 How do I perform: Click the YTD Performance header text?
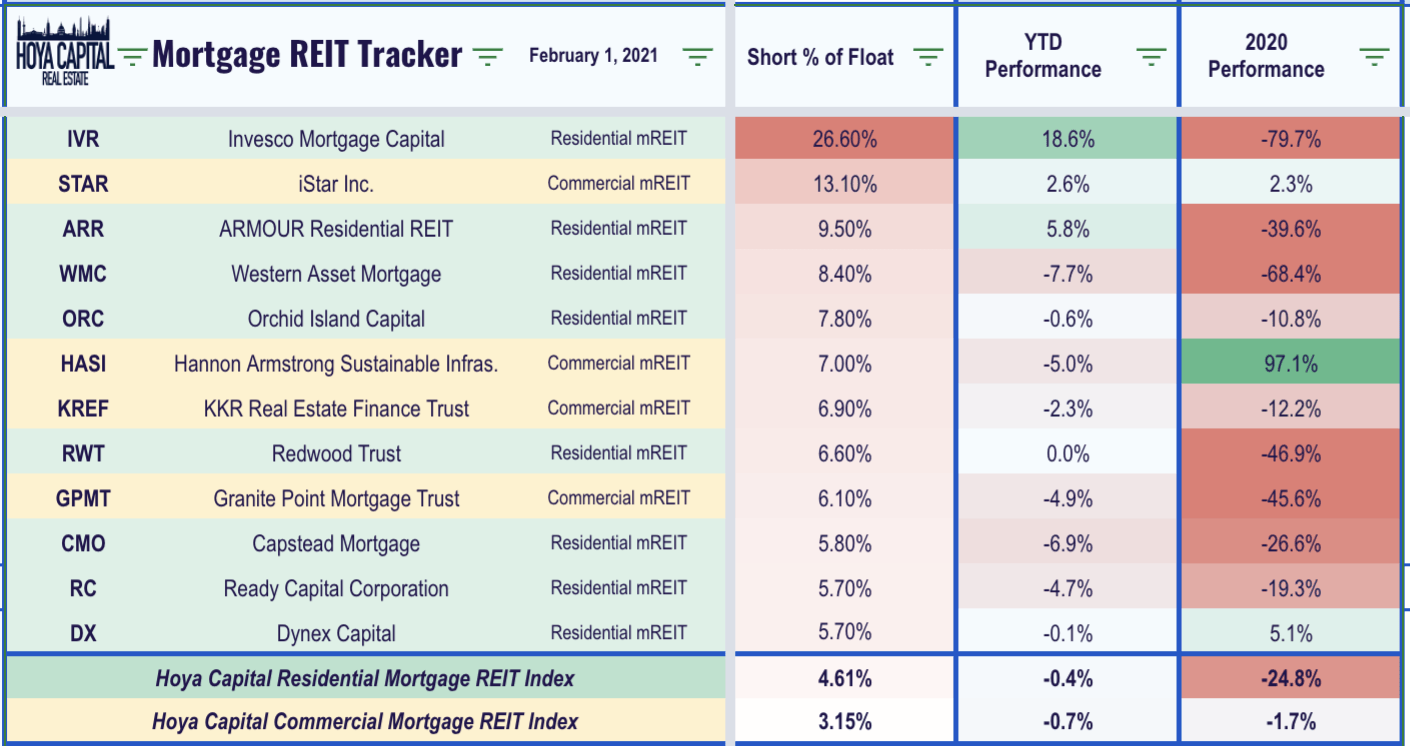(1043, 56)
